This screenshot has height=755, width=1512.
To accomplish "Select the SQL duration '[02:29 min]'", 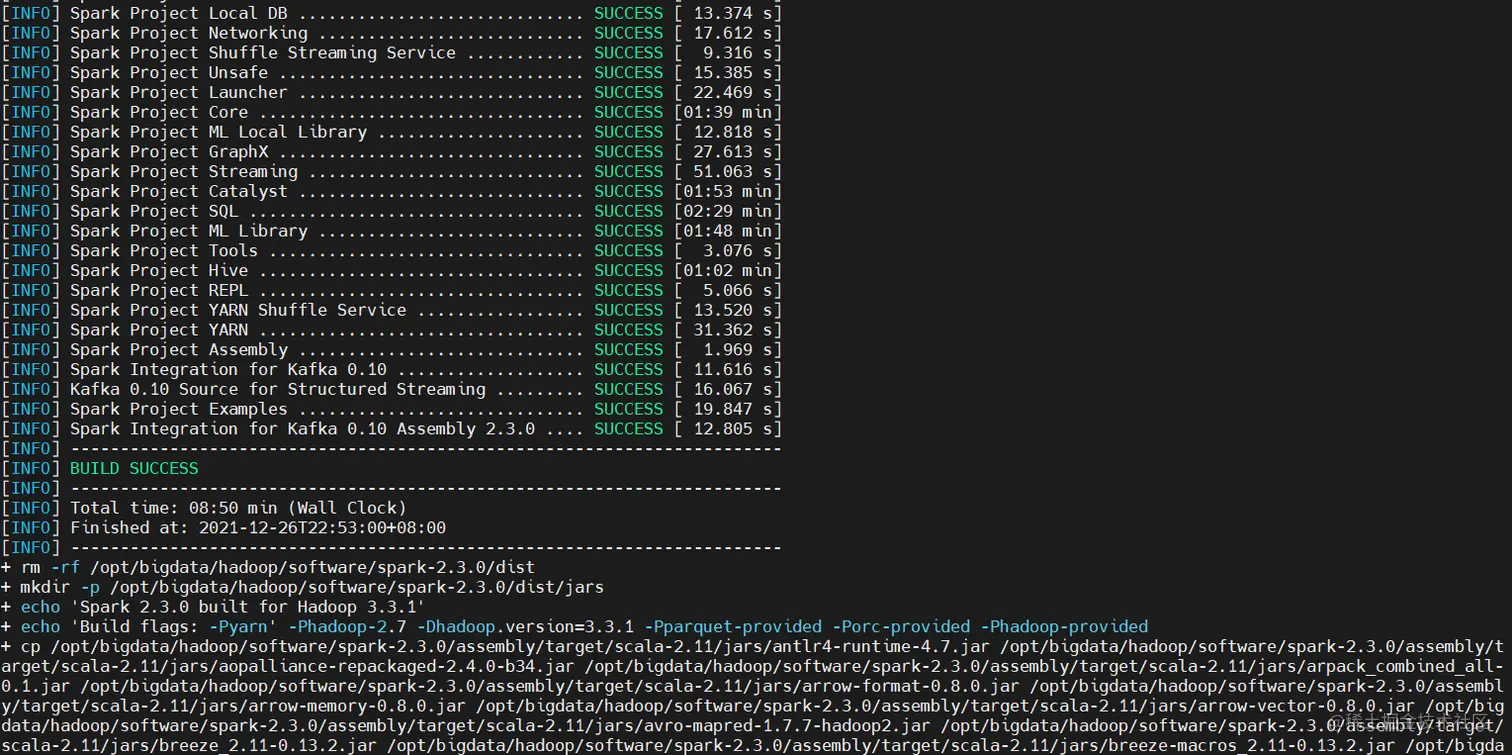I will pyautogui.click(x=728, y=211).
